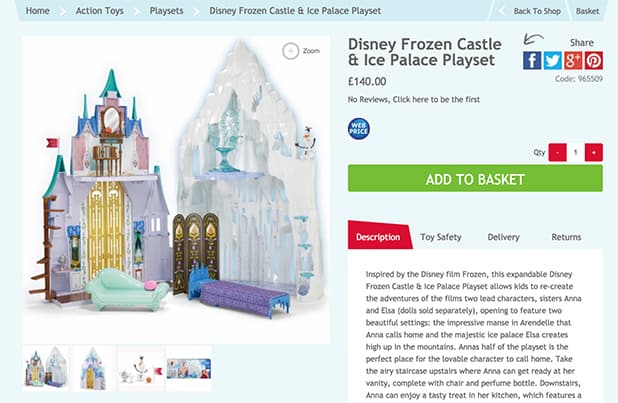Open the Returns tab

tap(566, 237)
